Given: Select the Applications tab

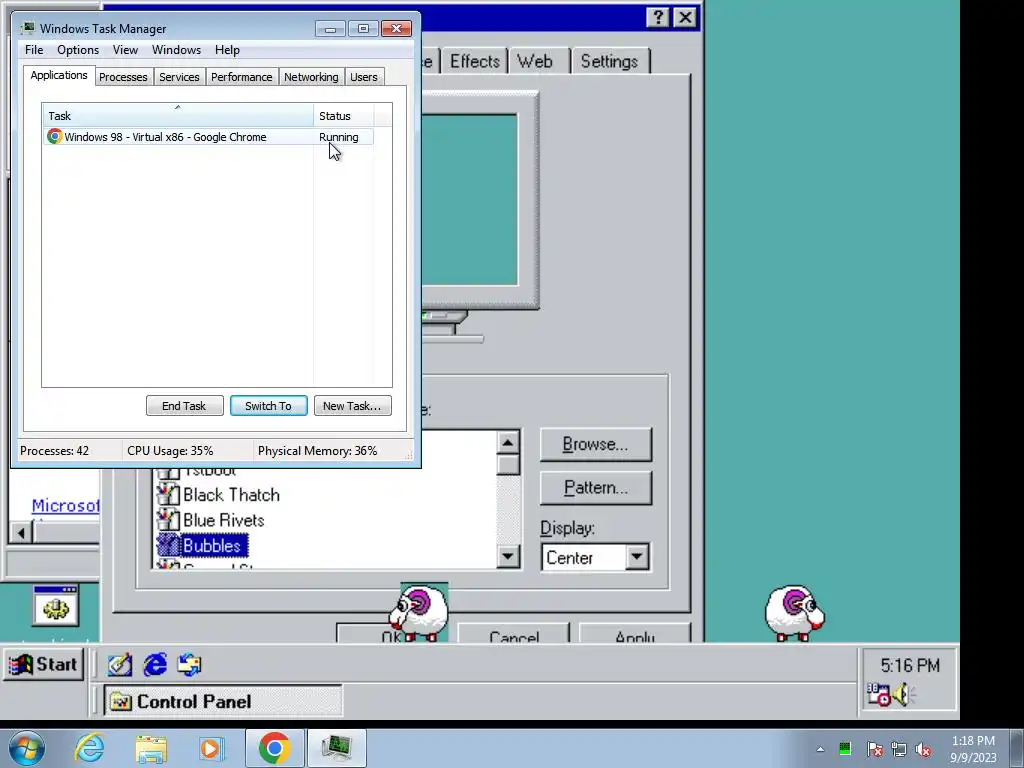Looking at the screenshot, I should [59, 75].
